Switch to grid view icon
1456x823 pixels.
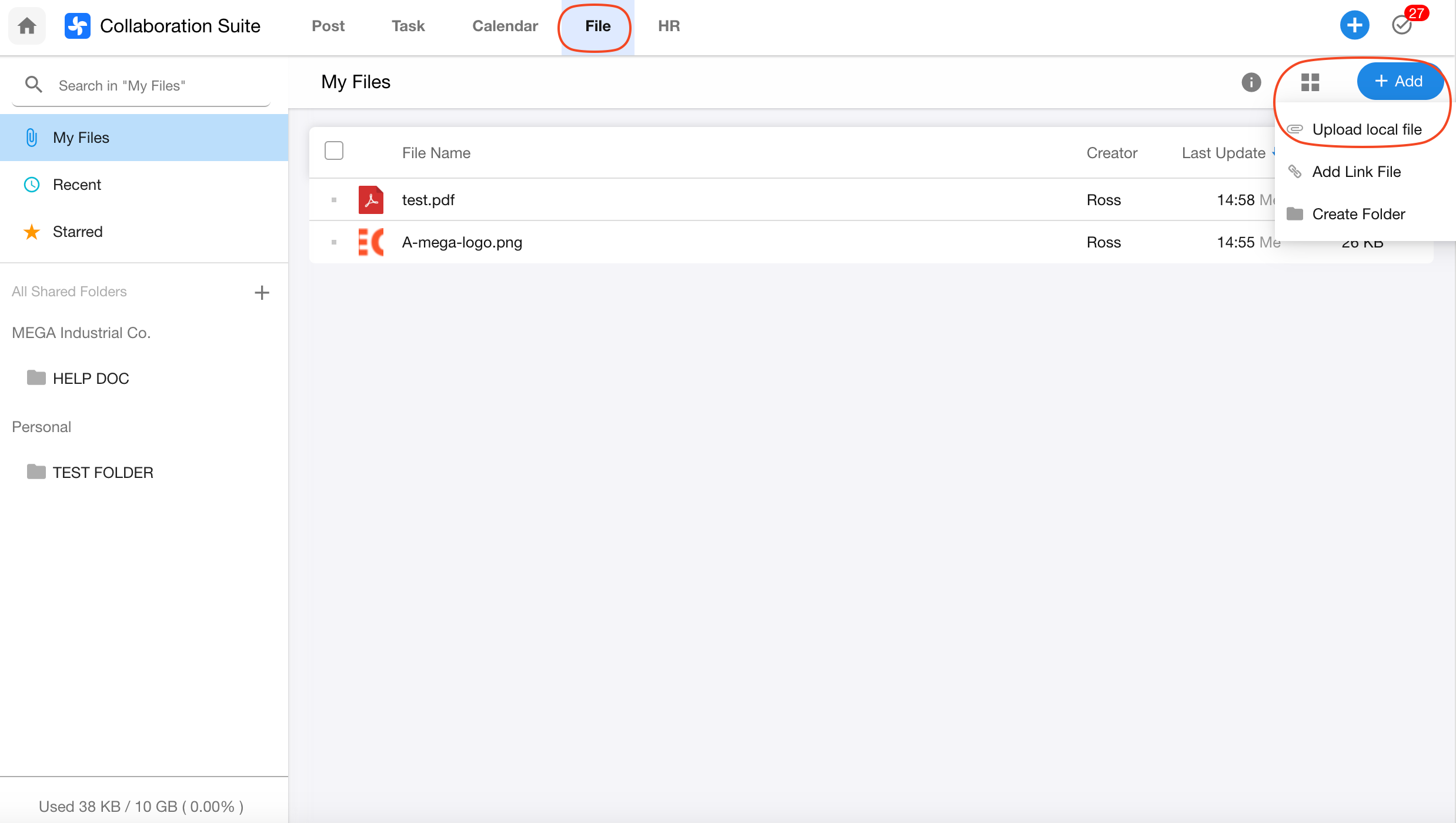pyautogui.click(x=1310, y=82)
